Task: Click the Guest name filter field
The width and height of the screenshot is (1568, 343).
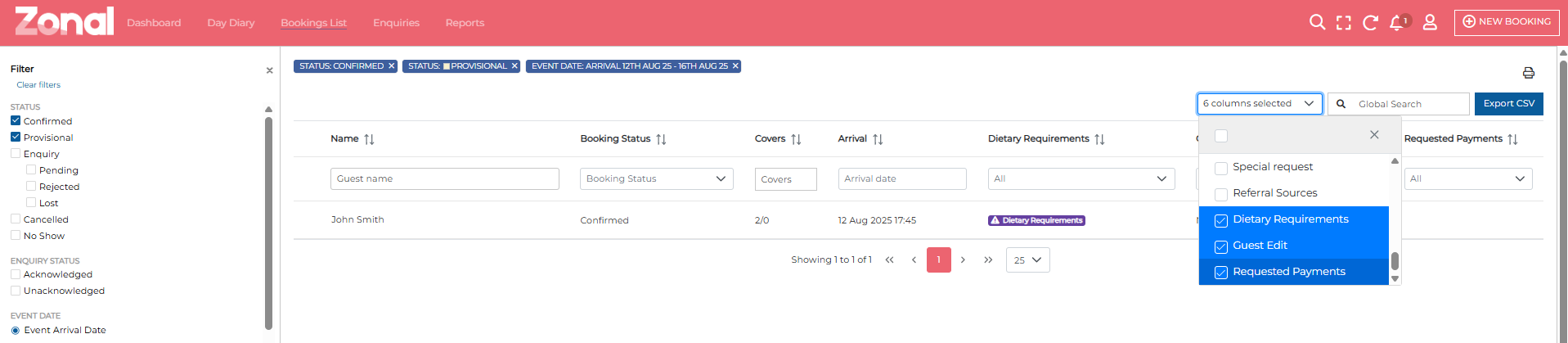Action: click(x=444, y=178)
